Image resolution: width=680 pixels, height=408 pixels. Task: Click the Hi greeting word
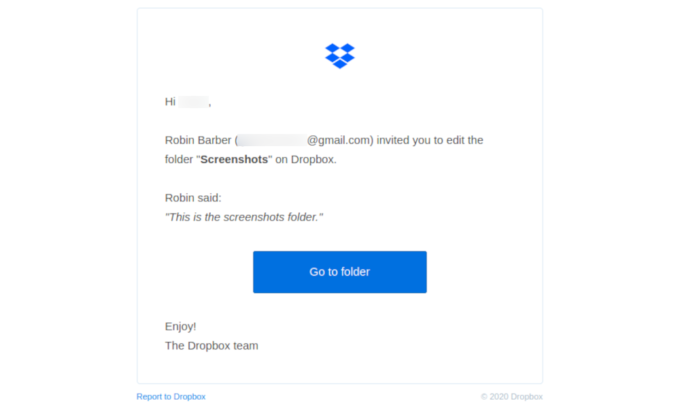click(x=170, y=102)
